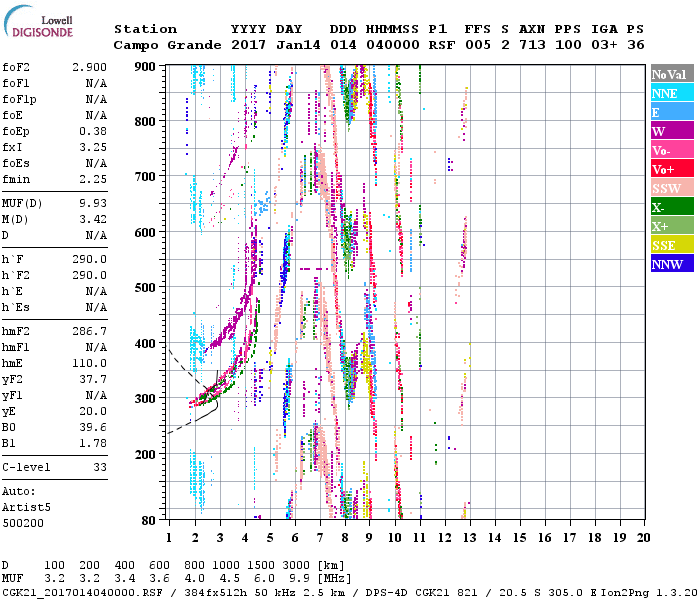Click the yE value 20.0

tap(93, 412)
